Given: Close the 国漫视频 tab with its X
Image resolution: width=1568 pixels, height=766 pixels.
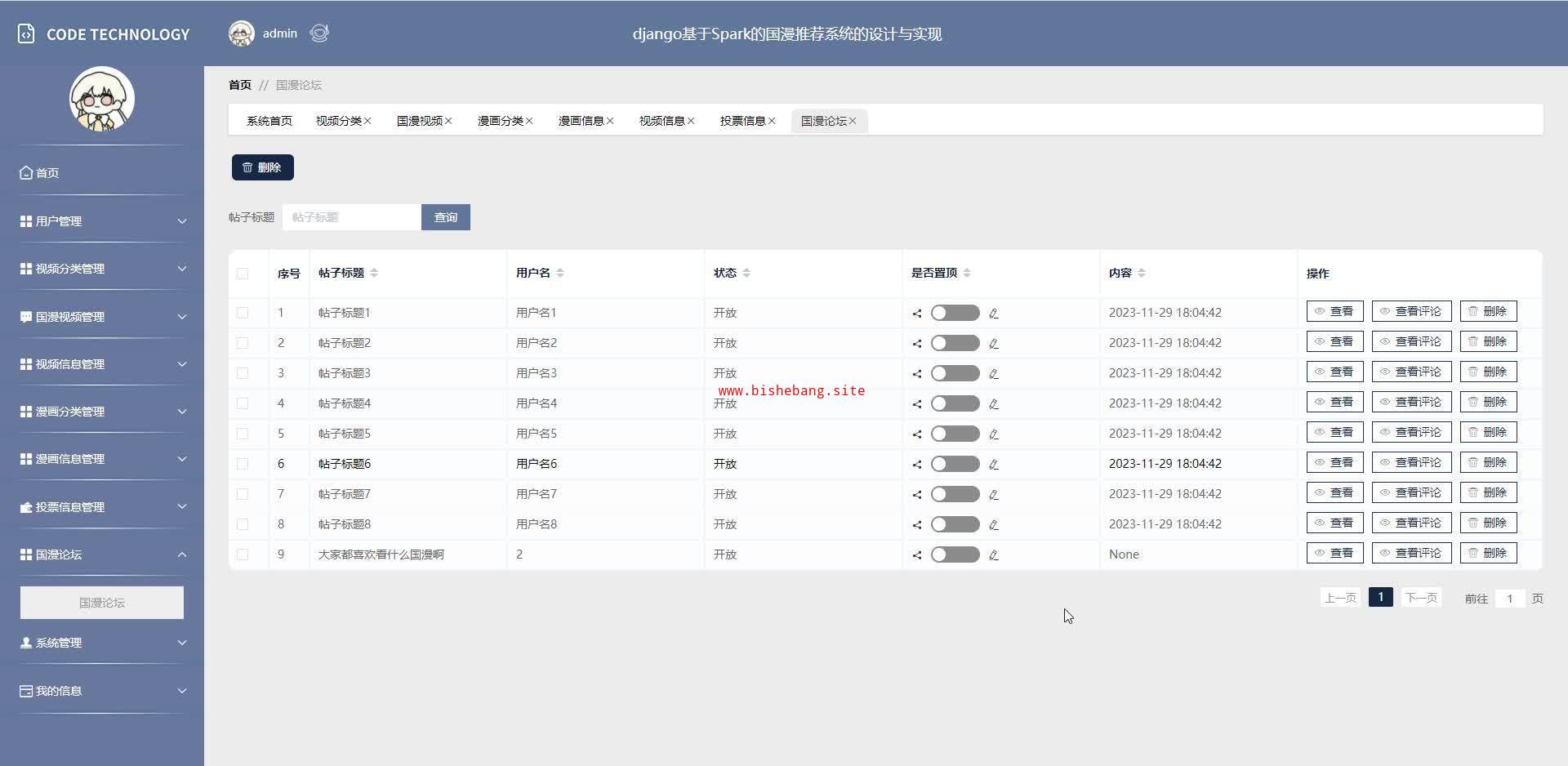Looking at the screenshot, I should click(448, 121).
